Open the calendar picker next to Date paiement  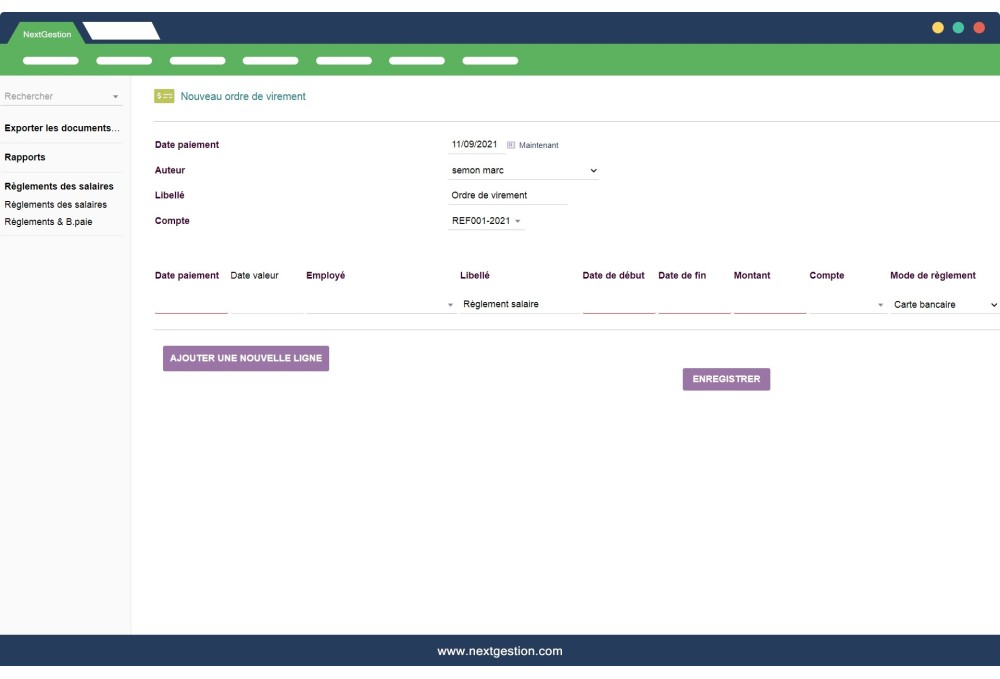pyautogui.click(x=510, y=144)
